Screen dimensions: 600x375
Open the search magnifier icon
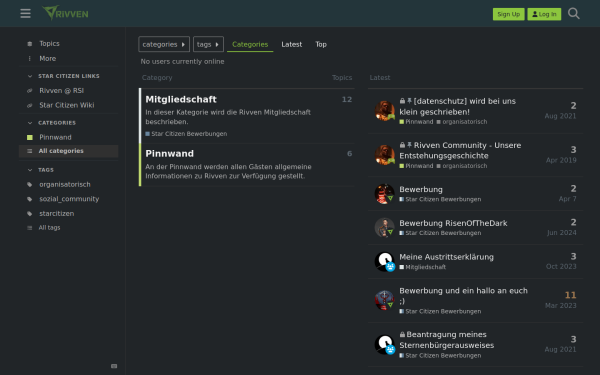[x=574, y=13]
